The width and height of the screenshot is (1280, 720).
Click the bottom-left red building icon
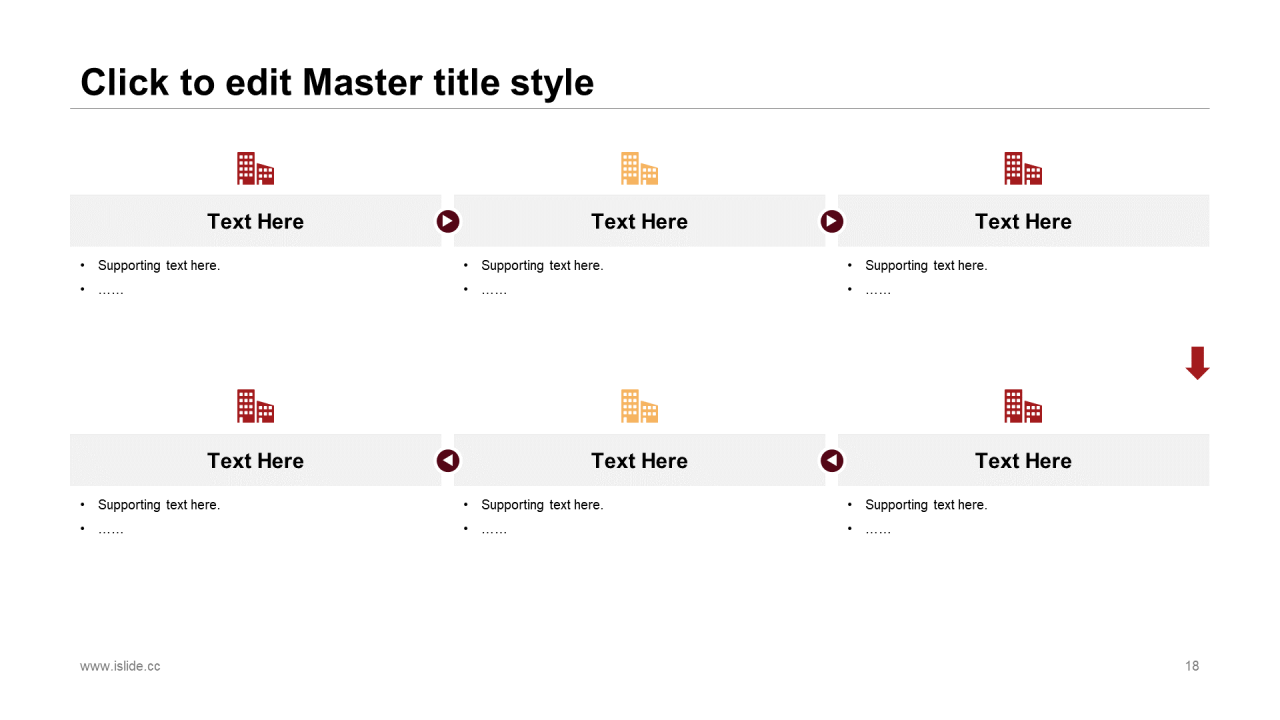tap(255, 406)
